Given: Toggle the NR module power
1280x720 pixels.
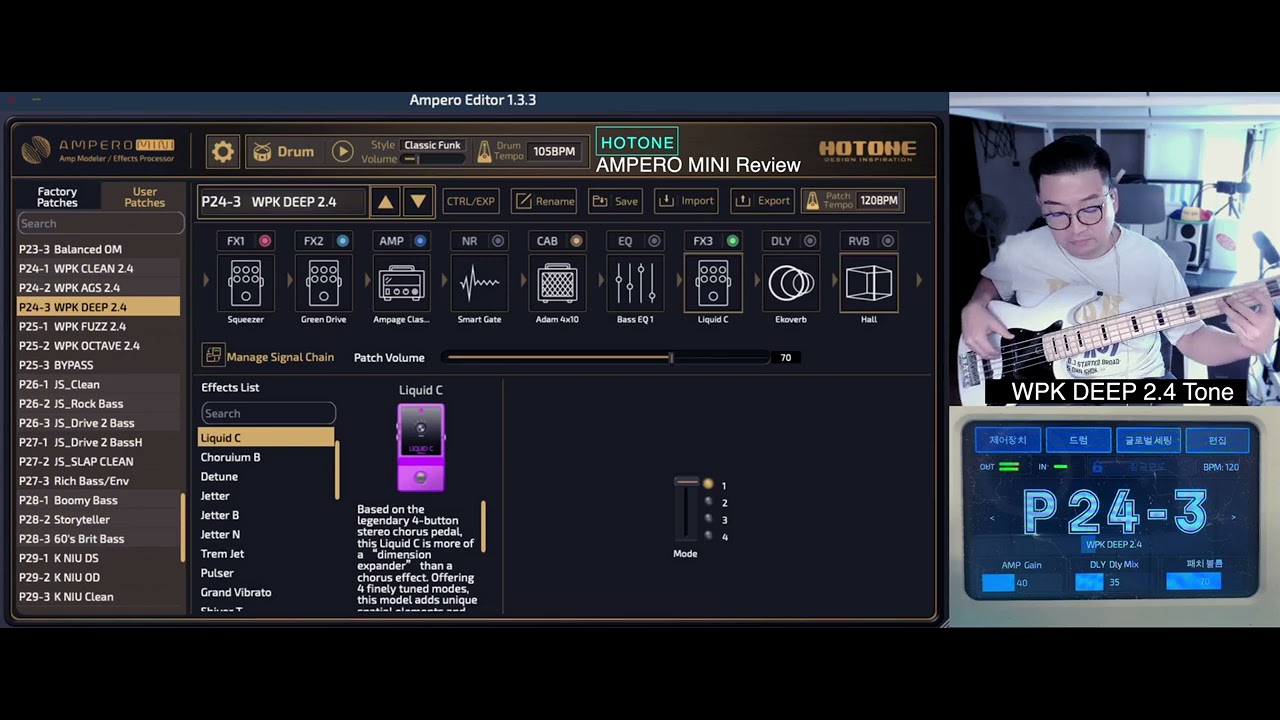Looking at the screenshot, I should coord(498,241).
